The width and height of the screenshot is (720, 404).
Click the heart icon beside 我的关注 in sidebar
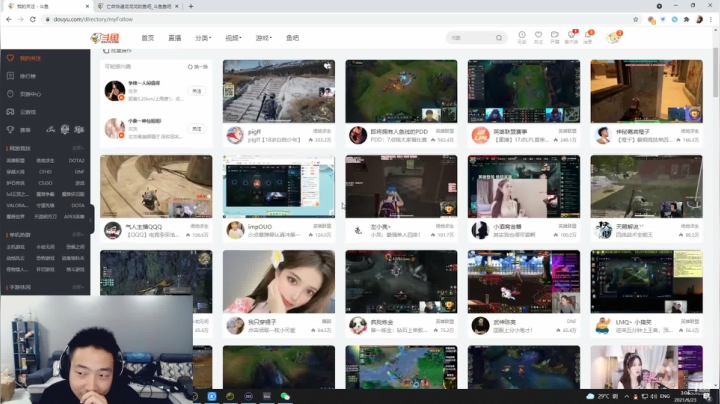tap(10, 58)
